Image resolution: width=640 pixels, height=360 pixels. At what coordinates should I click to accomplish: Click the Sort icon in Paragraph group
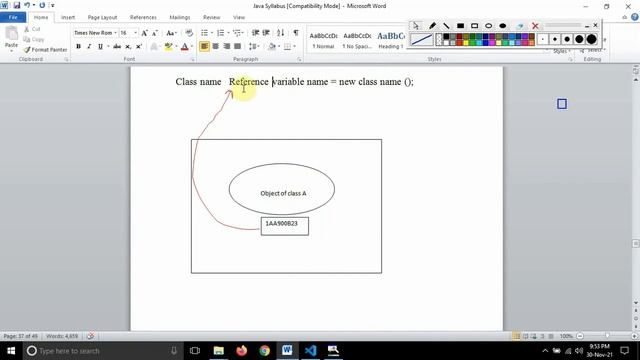280,33
